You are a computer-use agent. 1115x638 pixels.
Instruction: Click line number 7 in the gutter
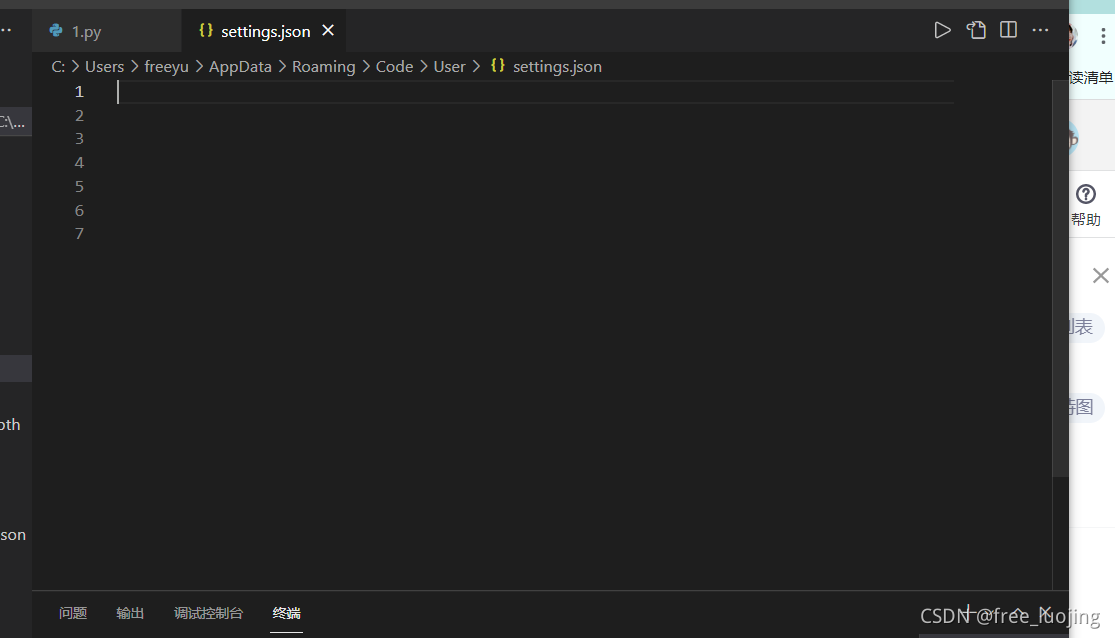[x=80, y=234]
